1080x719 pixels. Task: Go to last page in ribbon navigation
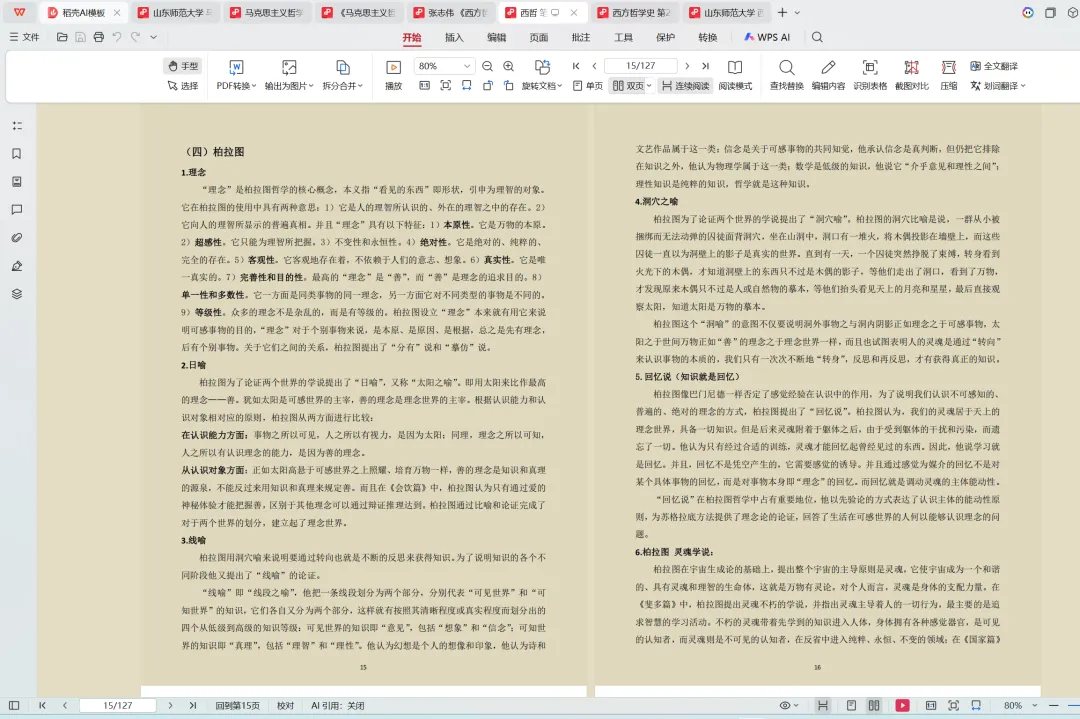coord(705,66)
